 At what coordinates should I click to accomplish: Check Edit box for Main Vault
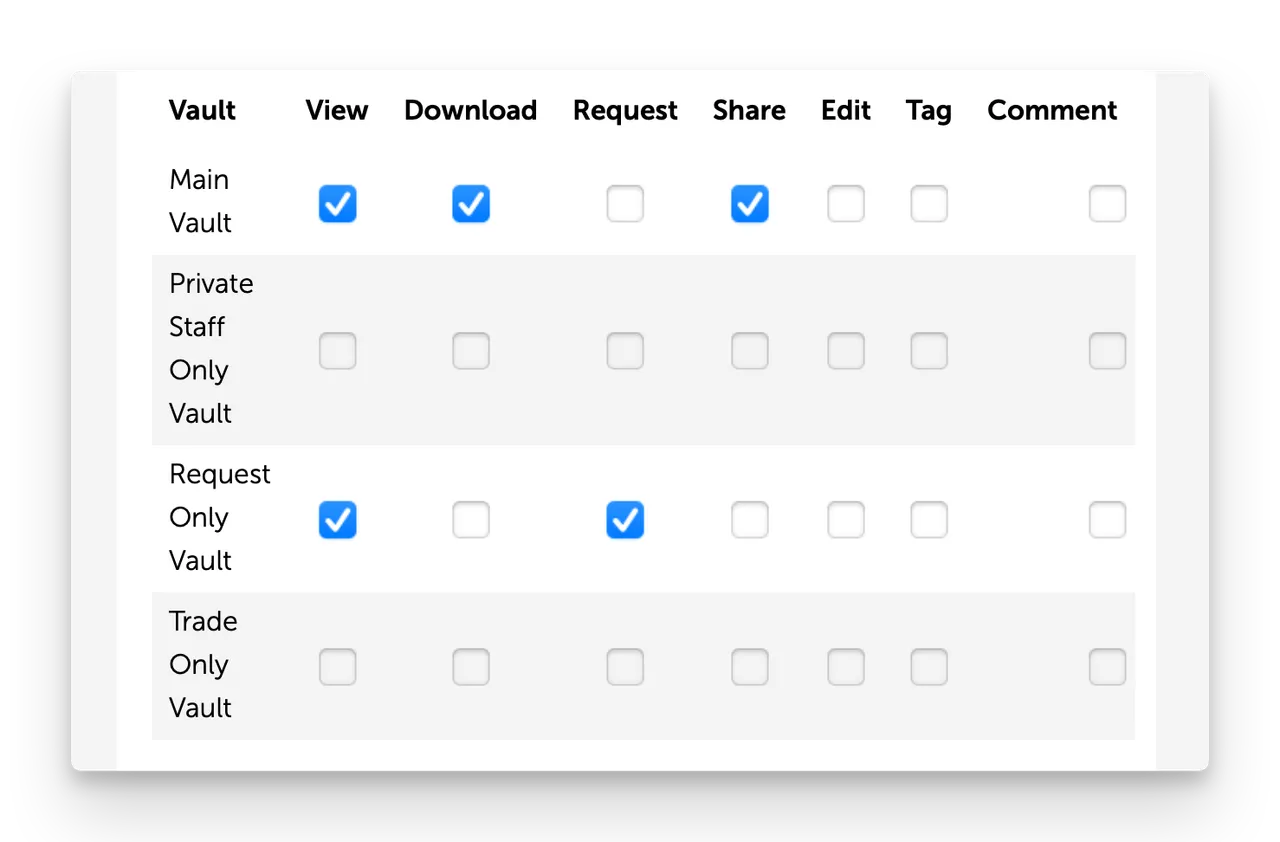(x=846, y=204)
